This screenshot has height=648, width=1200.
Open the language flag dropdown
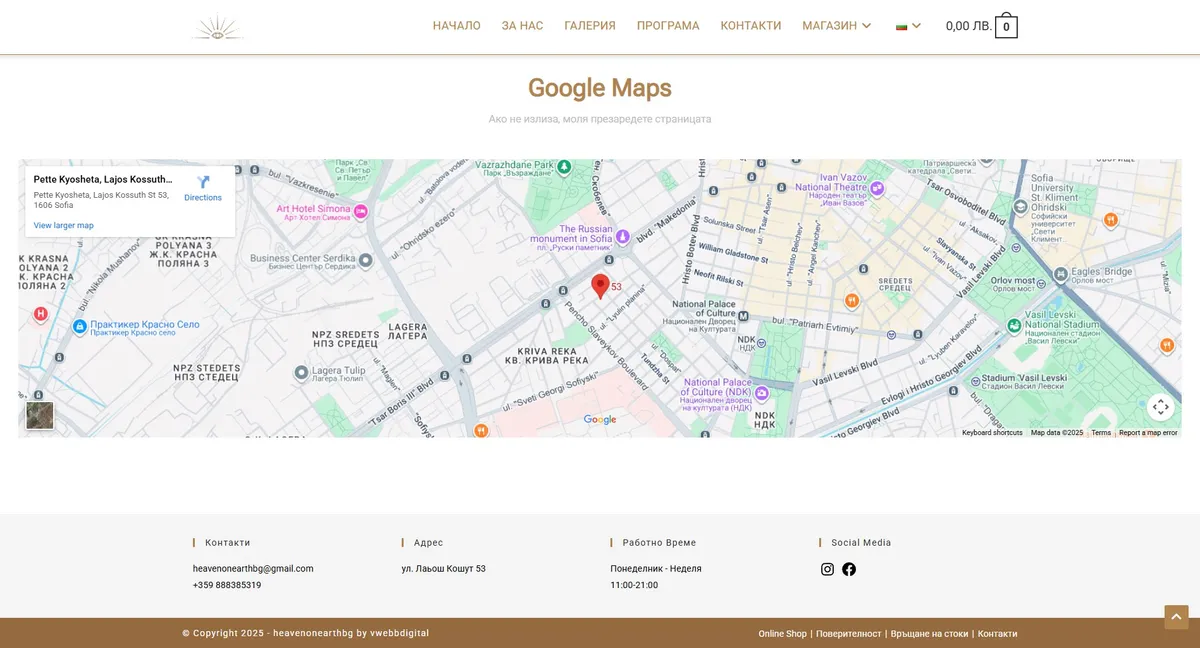(x=908, y=26)
